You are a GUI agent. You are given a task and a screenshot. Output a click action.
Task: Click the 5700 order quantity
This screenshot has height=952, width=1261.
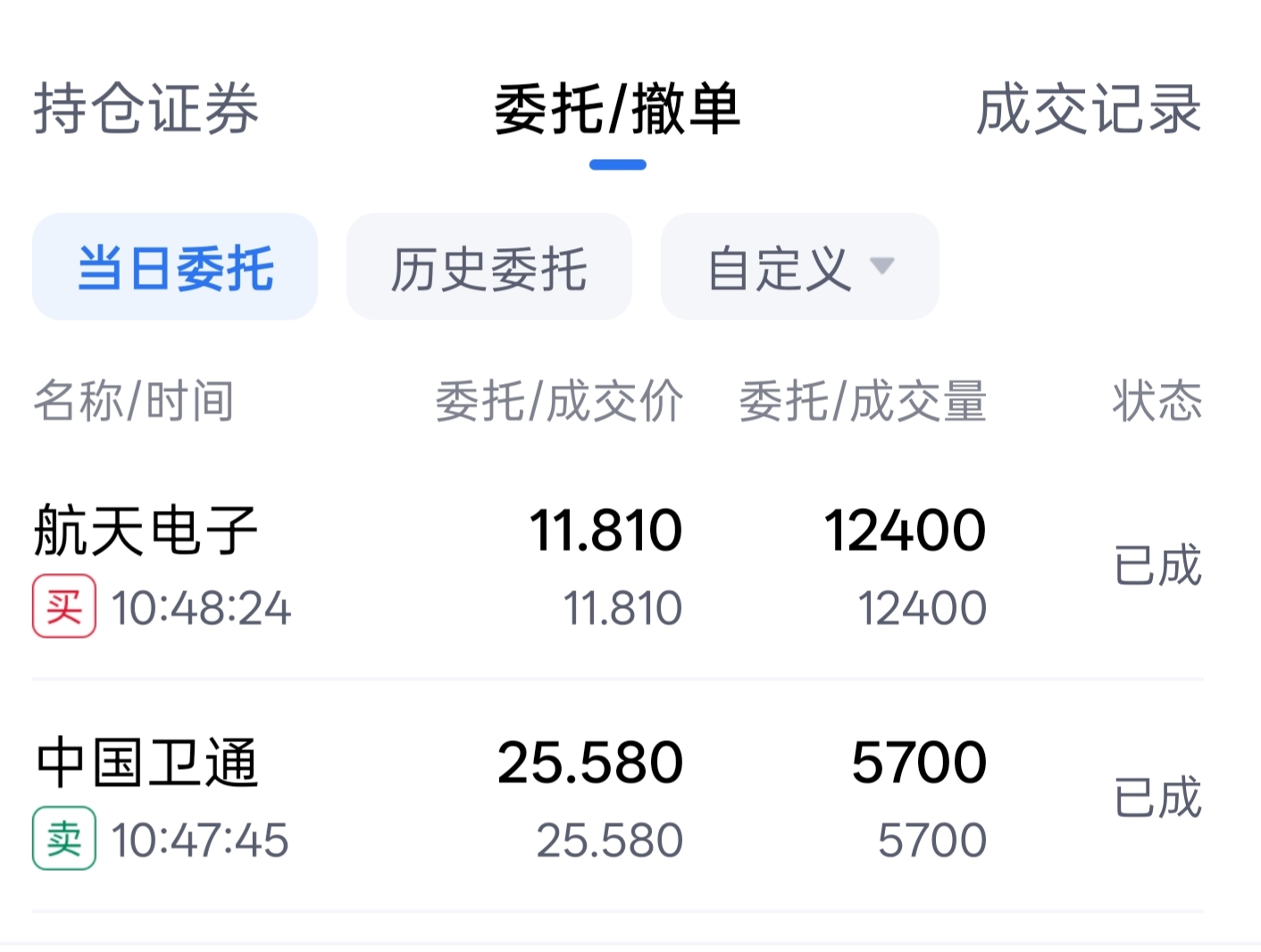(x=919, y=763)
